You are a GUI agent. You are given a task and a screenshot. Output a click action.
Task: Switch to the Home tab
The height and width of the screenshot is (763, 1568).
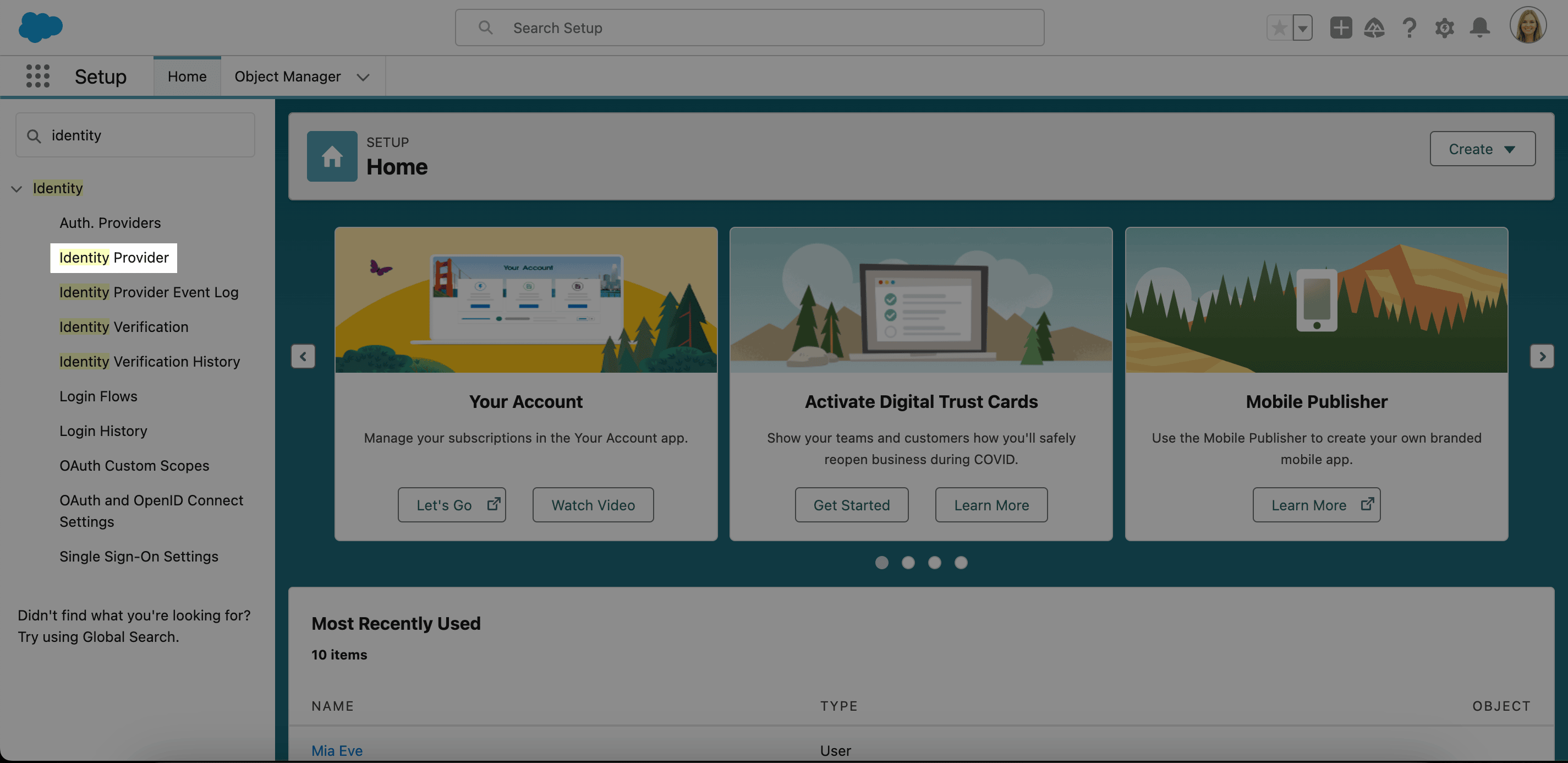pyautogui.click(x=187, y=76)
